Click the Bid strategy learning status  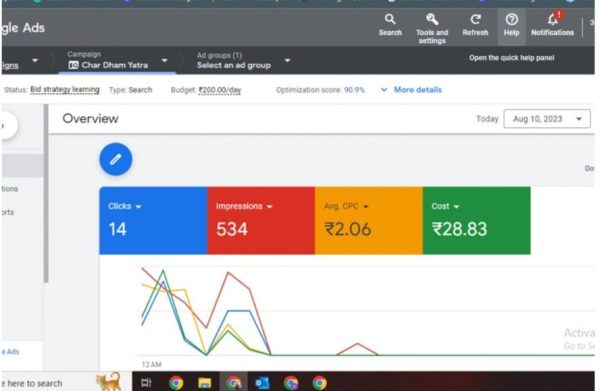click(65, 90)
